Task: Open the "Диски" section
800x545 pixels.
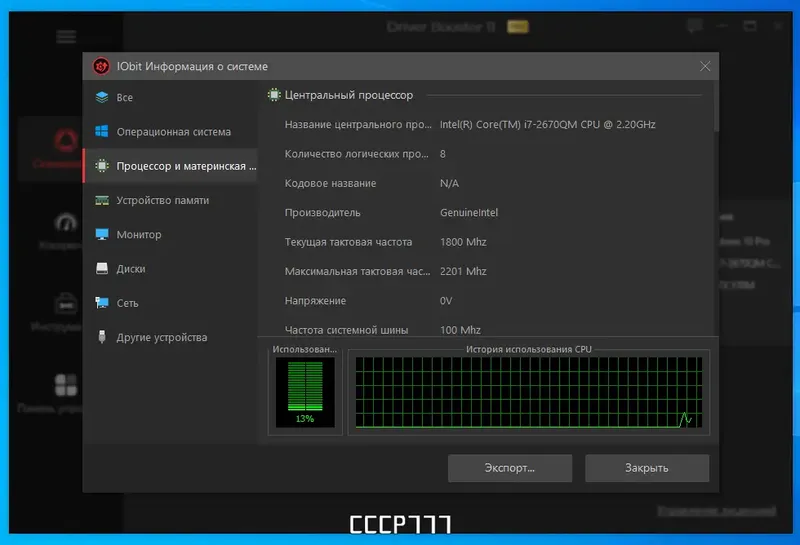Action: pyautogui.click(x=170, y=268)
